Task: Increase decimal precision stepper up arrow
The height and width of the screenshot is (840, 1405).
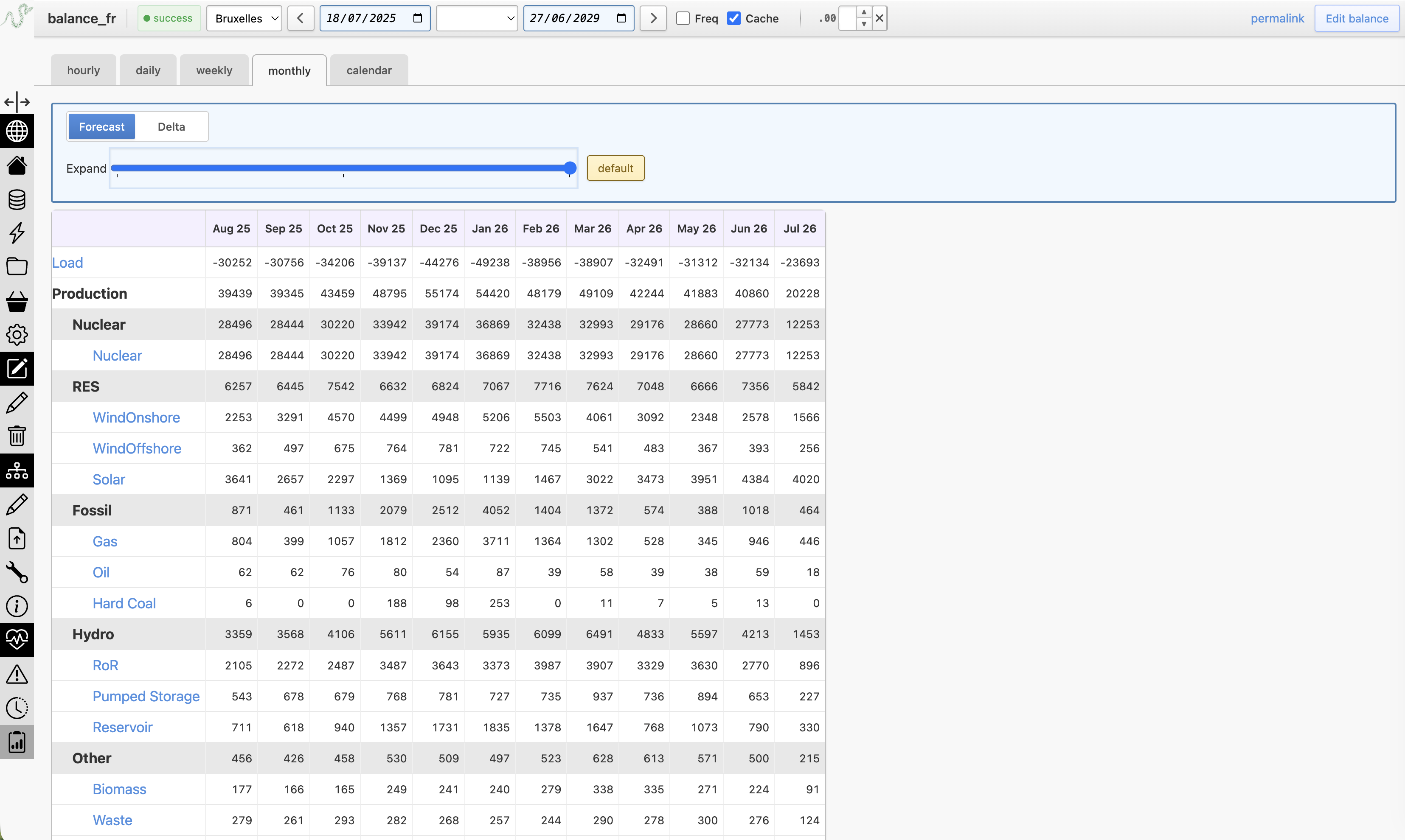Action: point(864,12)
